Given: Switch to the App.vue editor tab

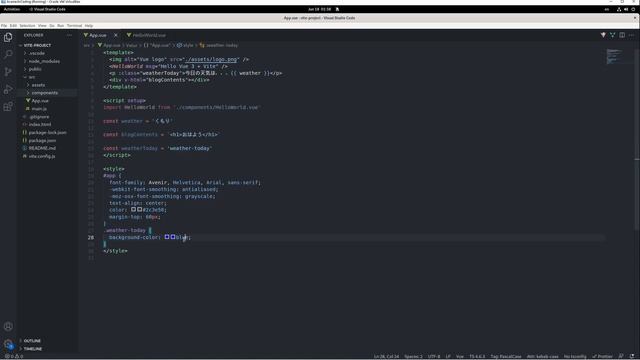Looking at the screenshot, I should click(x=98, y=35).
